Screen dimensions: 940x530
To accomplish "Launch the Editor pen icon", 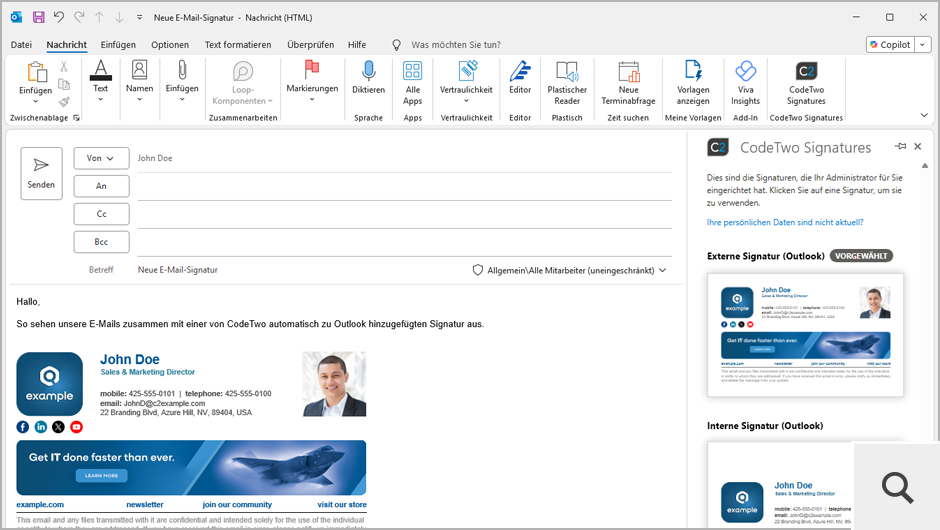I will [520, 78].
